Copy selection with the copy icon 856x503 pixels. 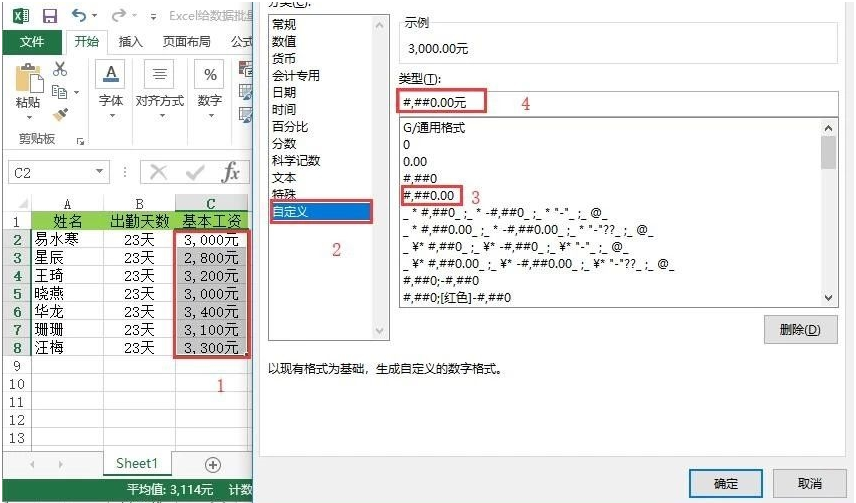60,92
